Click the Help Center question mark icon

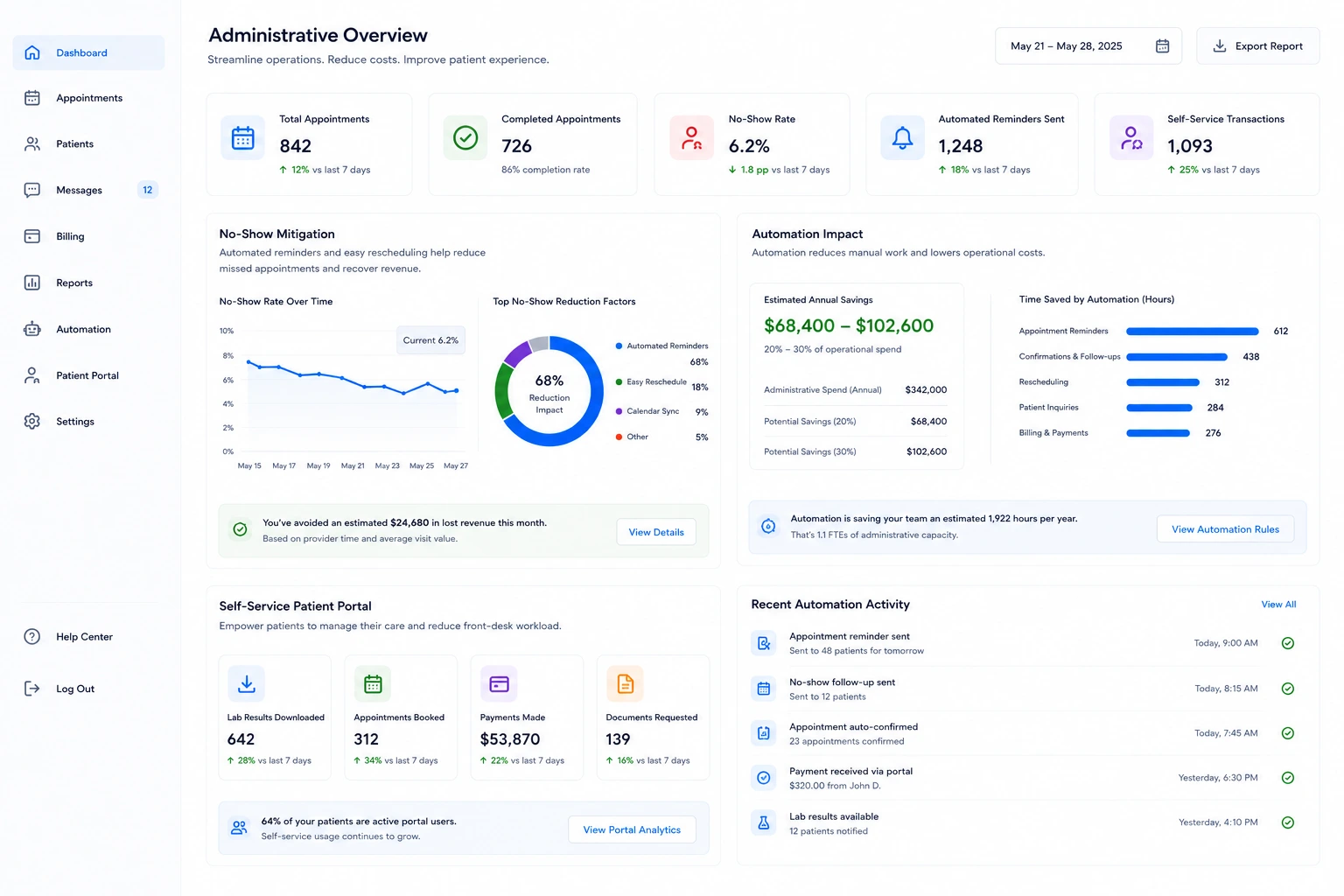point(32,636)
